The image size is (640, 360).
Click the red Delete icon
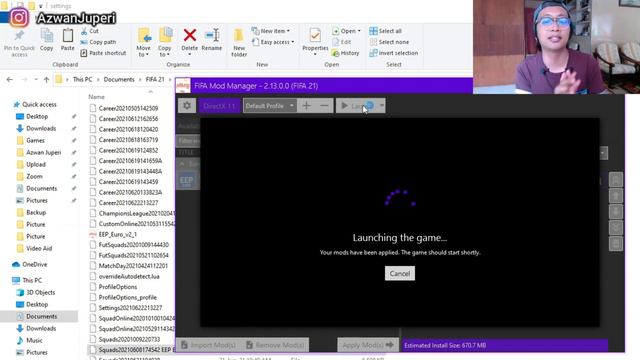[190, 35]
